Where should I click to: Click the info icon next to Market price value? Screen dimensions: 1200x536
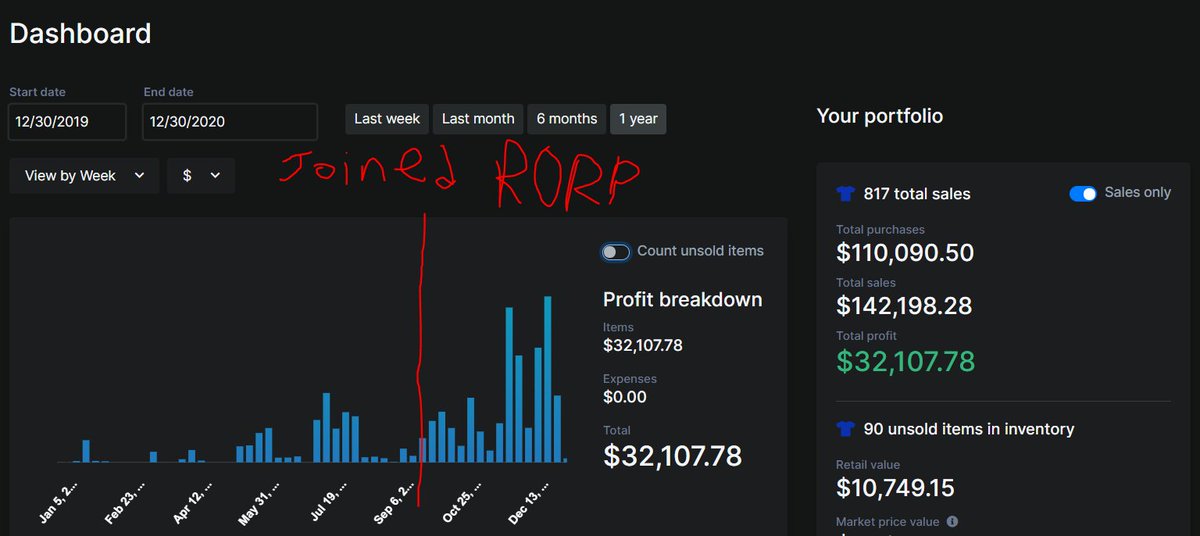952,521
